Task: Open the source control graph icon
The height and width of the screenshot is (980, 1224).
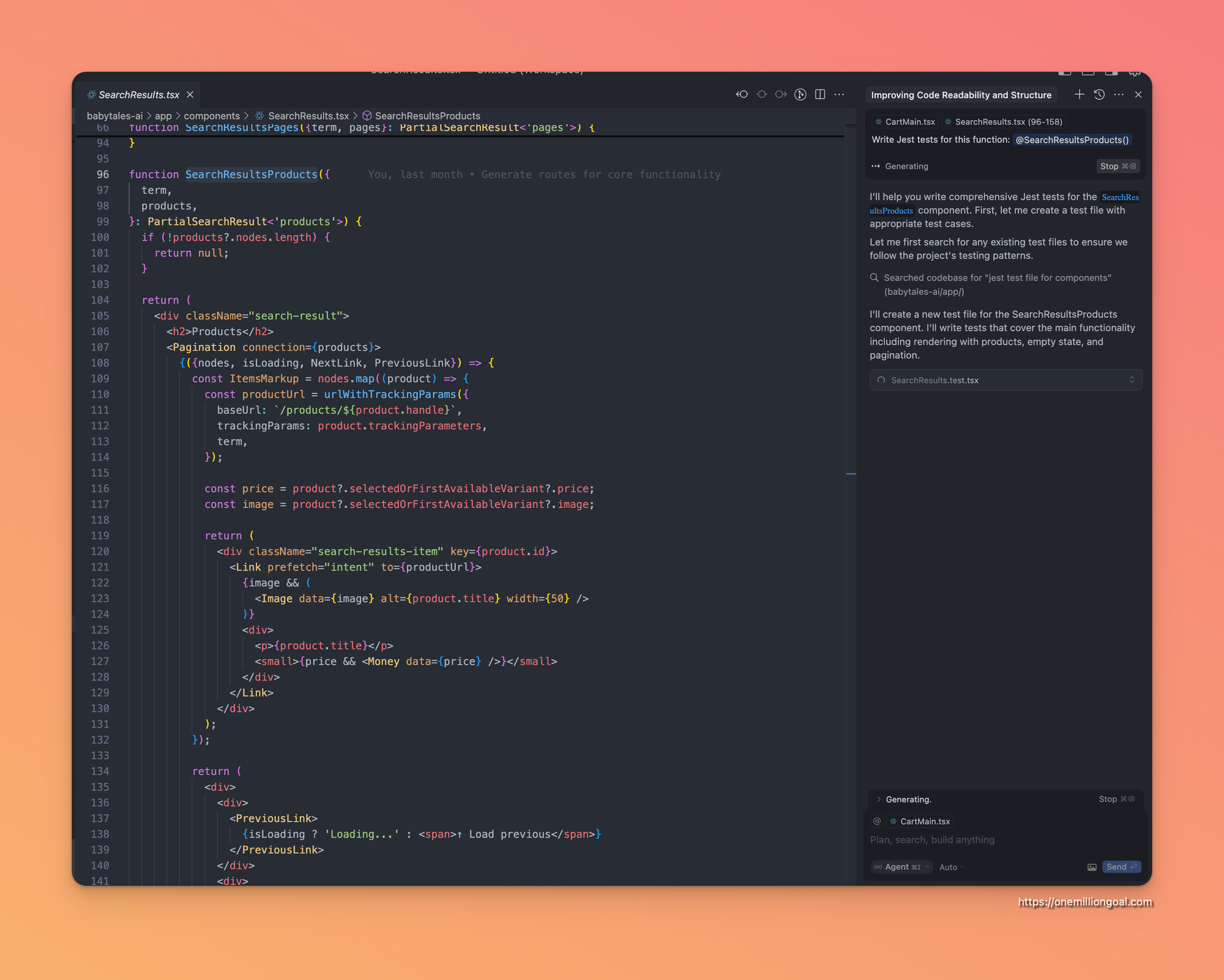Action: [x=800, y=94]
